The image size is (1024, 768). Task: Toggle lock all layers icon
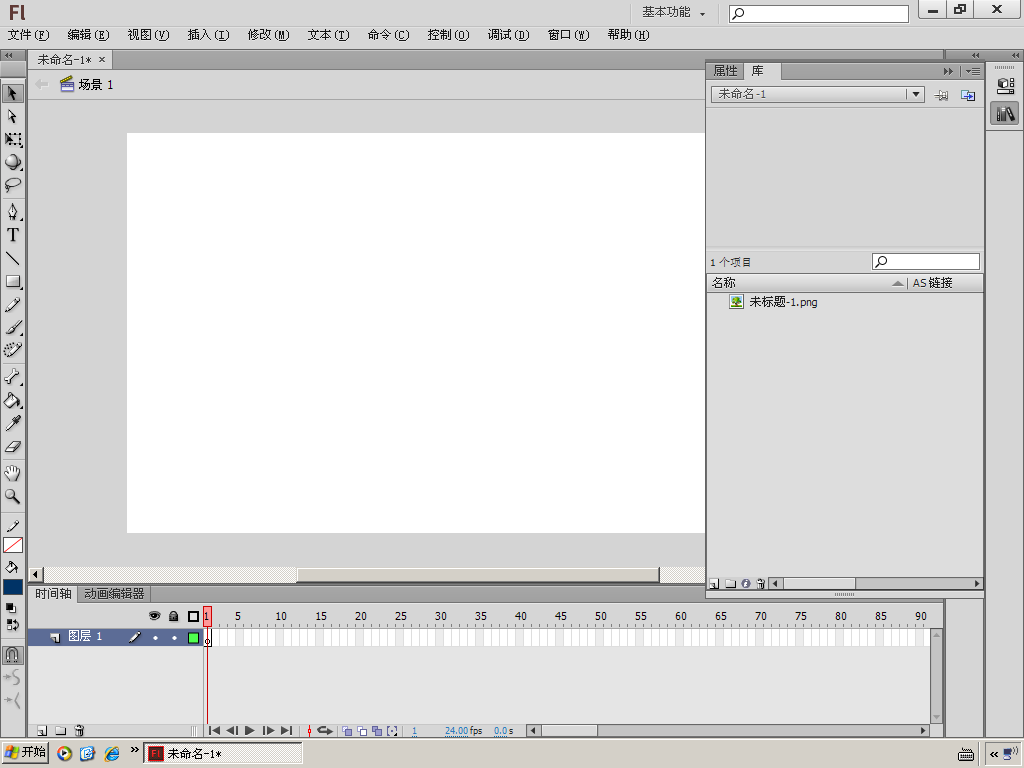point(173,616)
